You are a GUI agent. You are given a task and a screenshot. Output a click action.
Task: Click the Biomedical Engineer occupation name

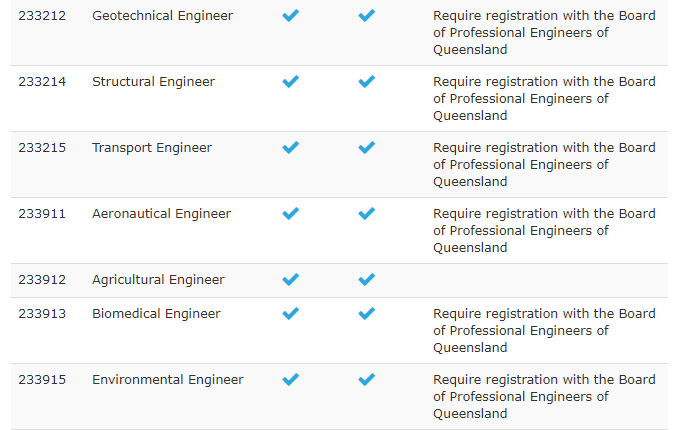point(156,314)
